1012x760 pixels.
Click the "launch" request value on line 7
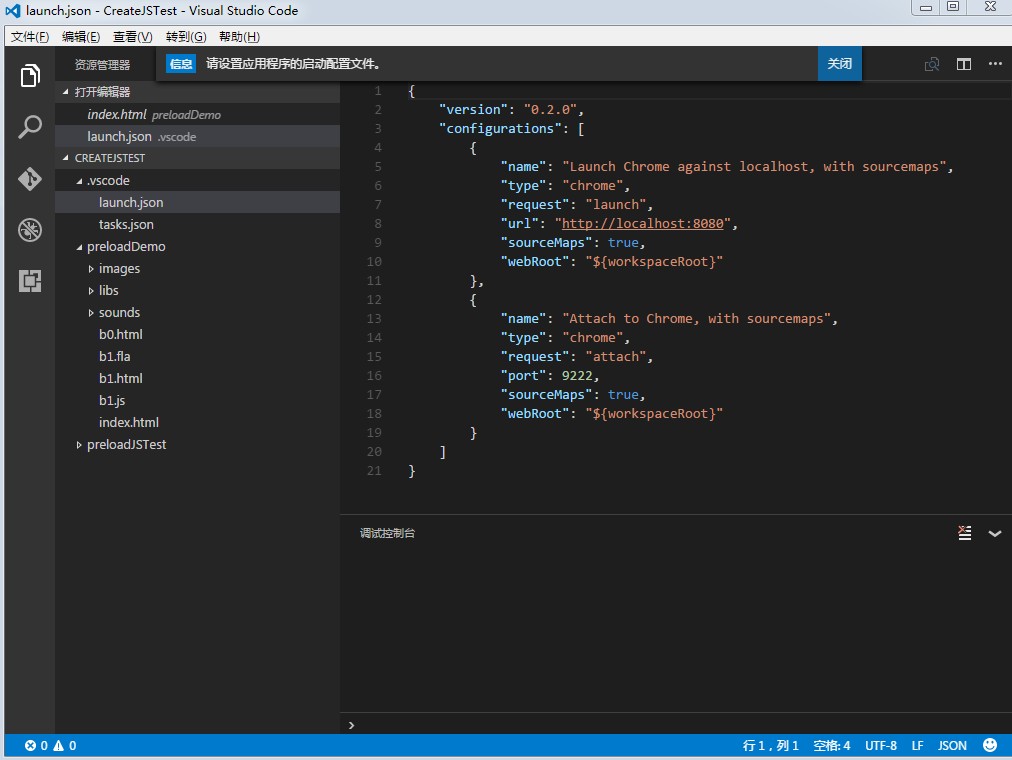pyautogui.click(x=616, y=205)
